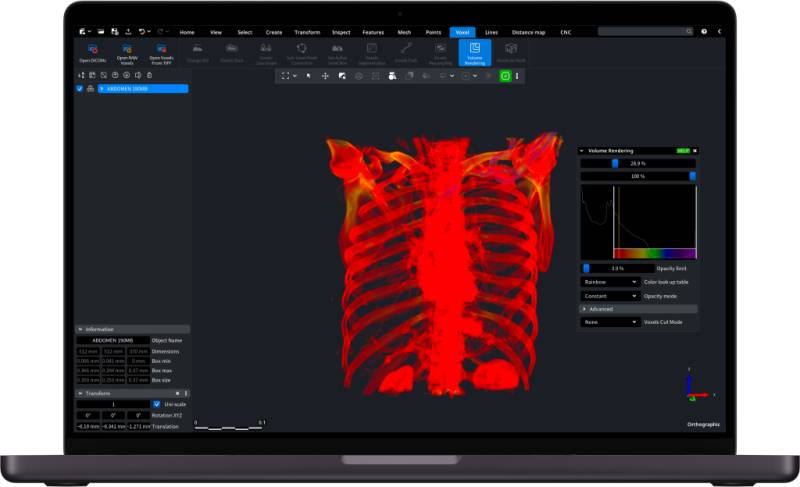Collapse the Information panel header
Image resolution: width=800 pixels, height=487 pixels.
(x=81, y=329)
